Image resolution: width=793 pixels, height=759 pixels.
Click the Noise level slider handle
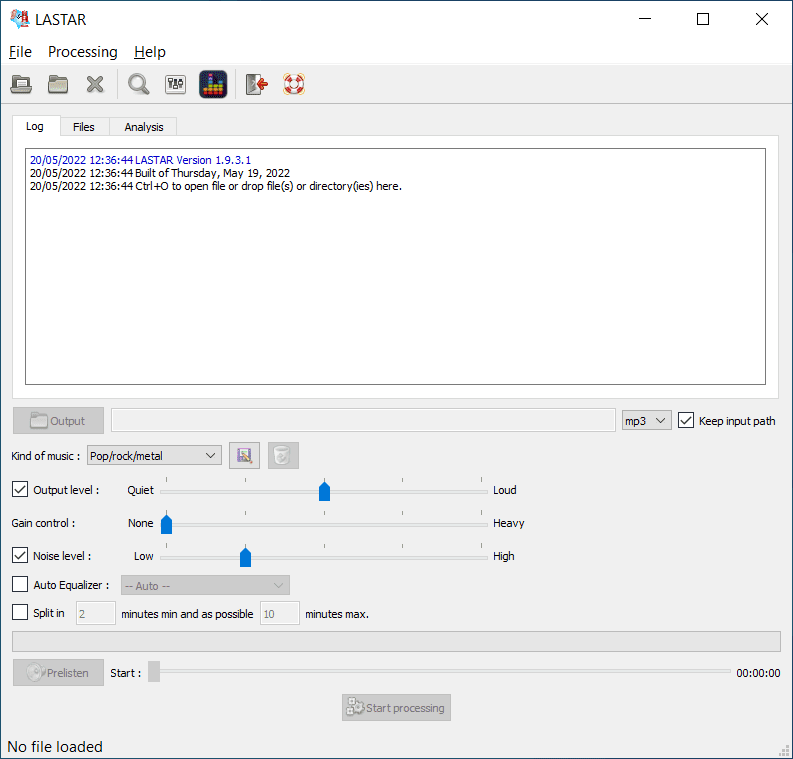pos(245,556)
